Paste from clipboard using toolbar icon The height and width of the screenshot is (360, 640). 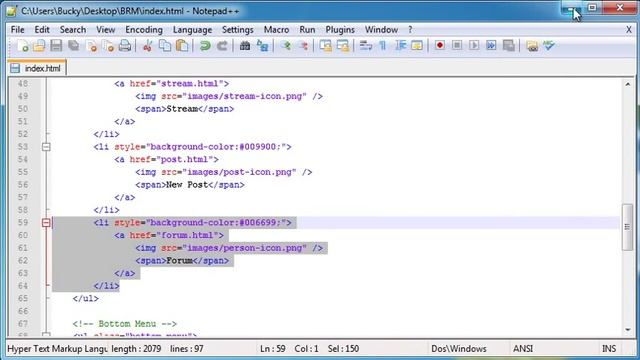(182, 46)
